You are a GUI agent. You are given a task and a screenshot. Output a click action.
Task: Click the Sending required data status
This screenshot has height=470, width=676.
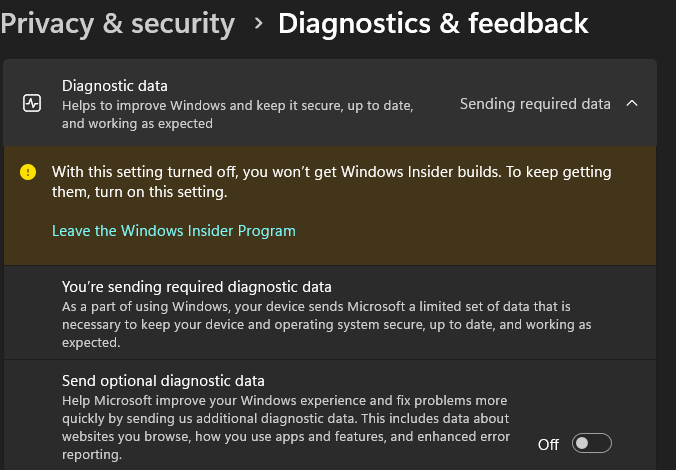coord(534,104)
